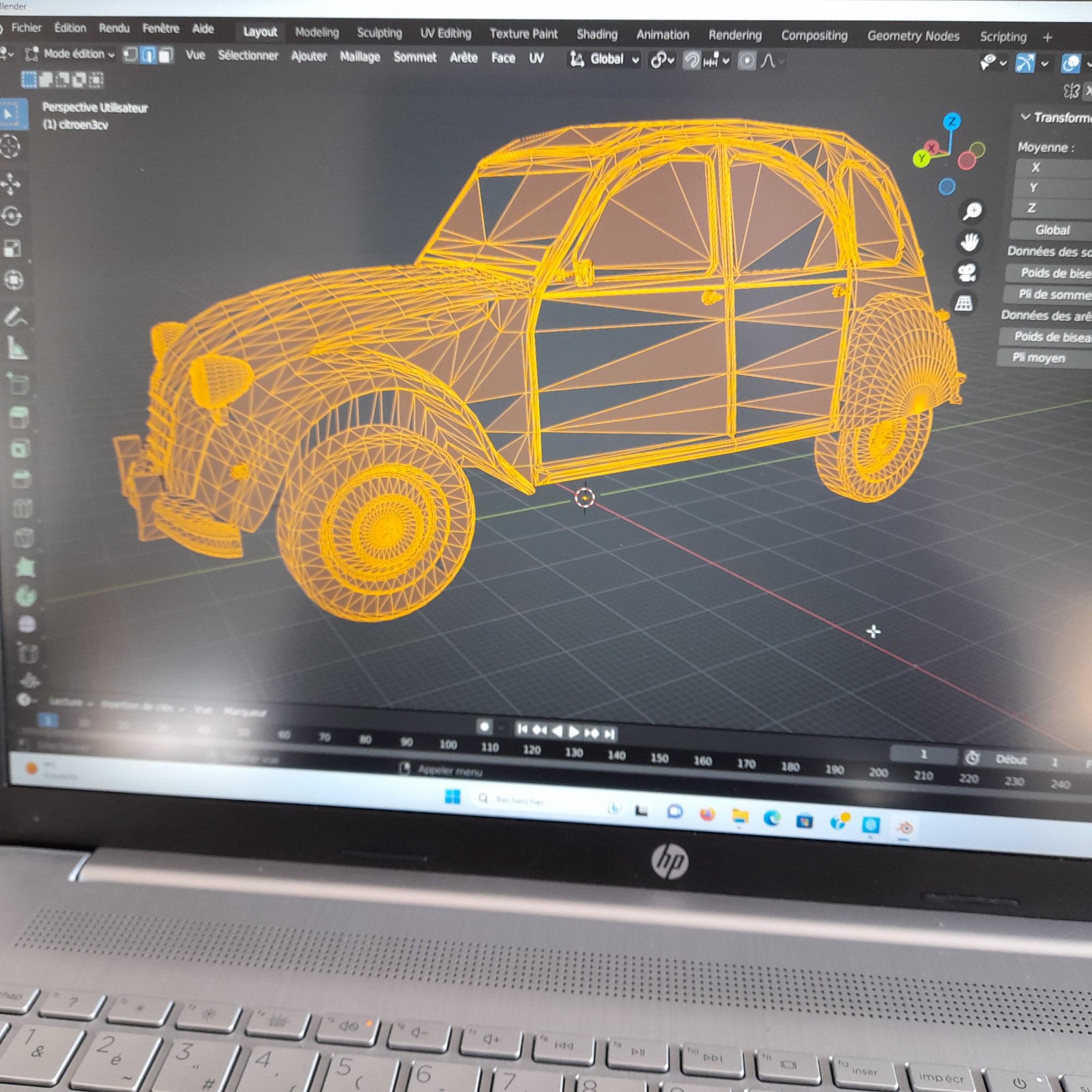Click the blue Z axis on the gizmo
This screenshot has height=1092, width=1092.
tap(952, 121)
